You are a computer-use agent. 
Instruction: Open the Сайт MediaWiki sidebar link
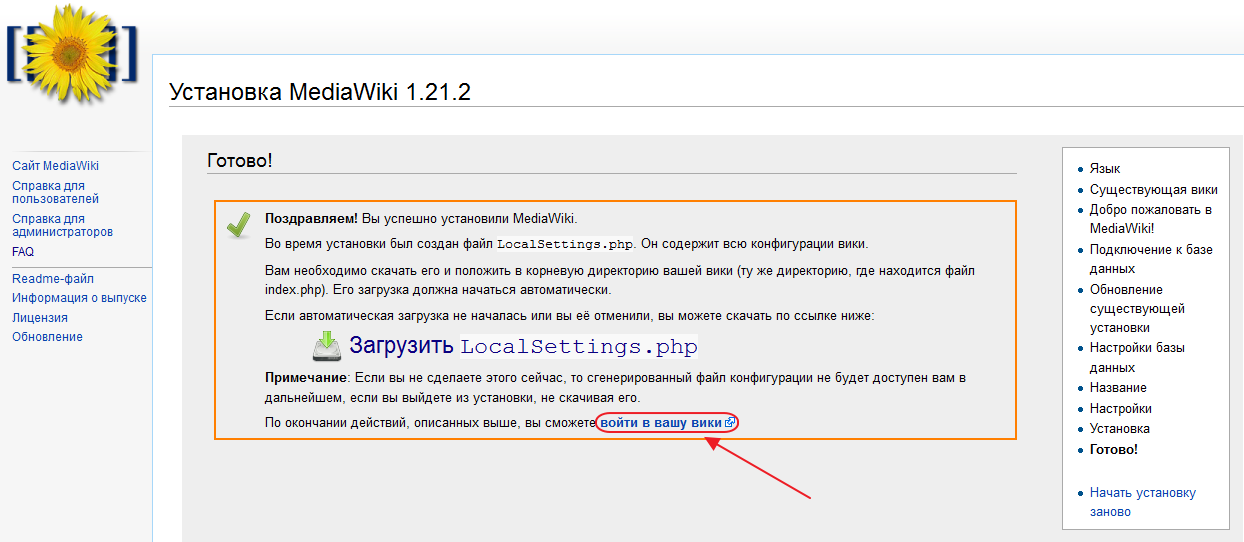[55, 166]
